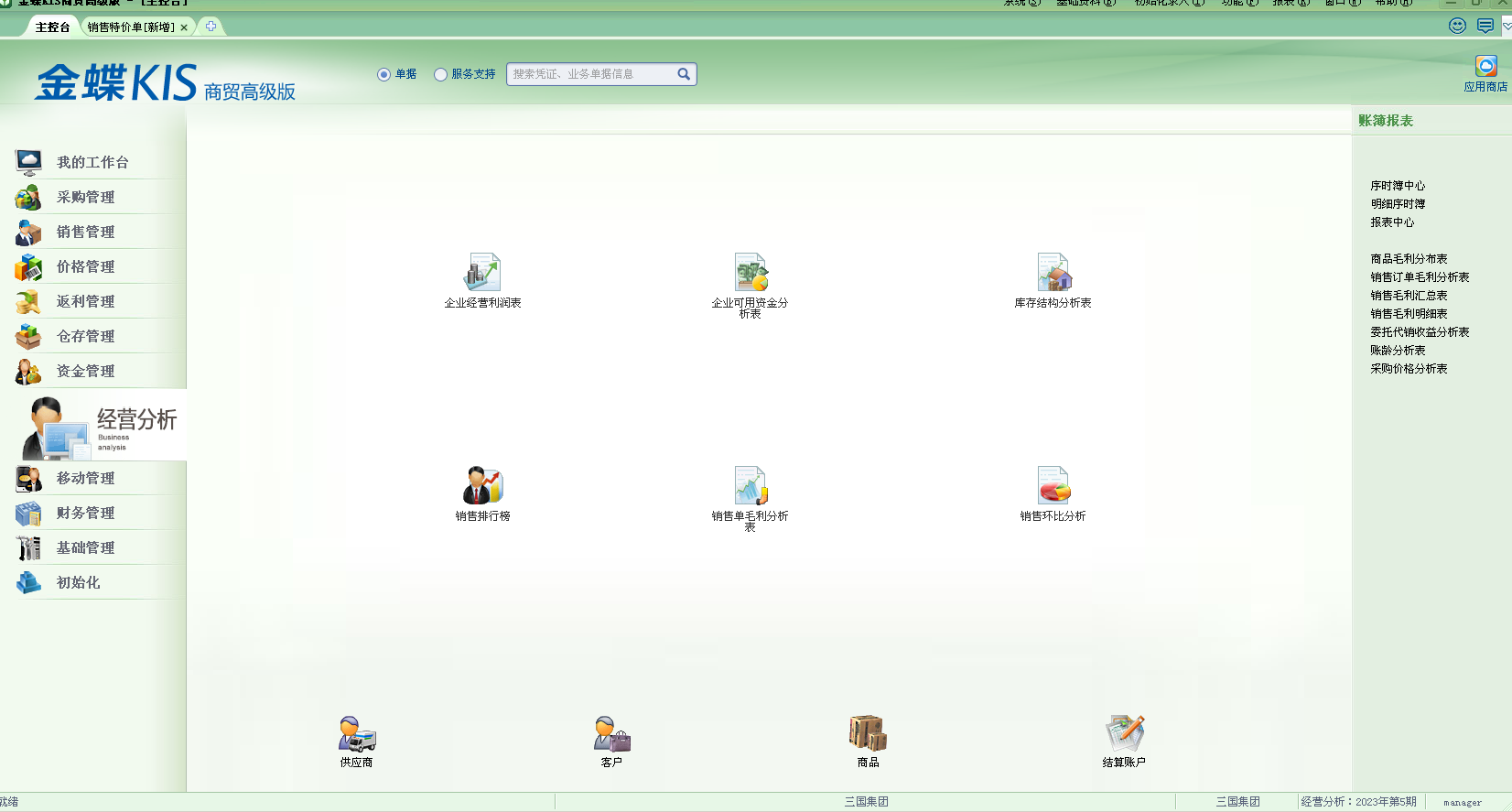Click the search magnifier icon
Viewport: 1512px width, 812px height.
[684, 74]
